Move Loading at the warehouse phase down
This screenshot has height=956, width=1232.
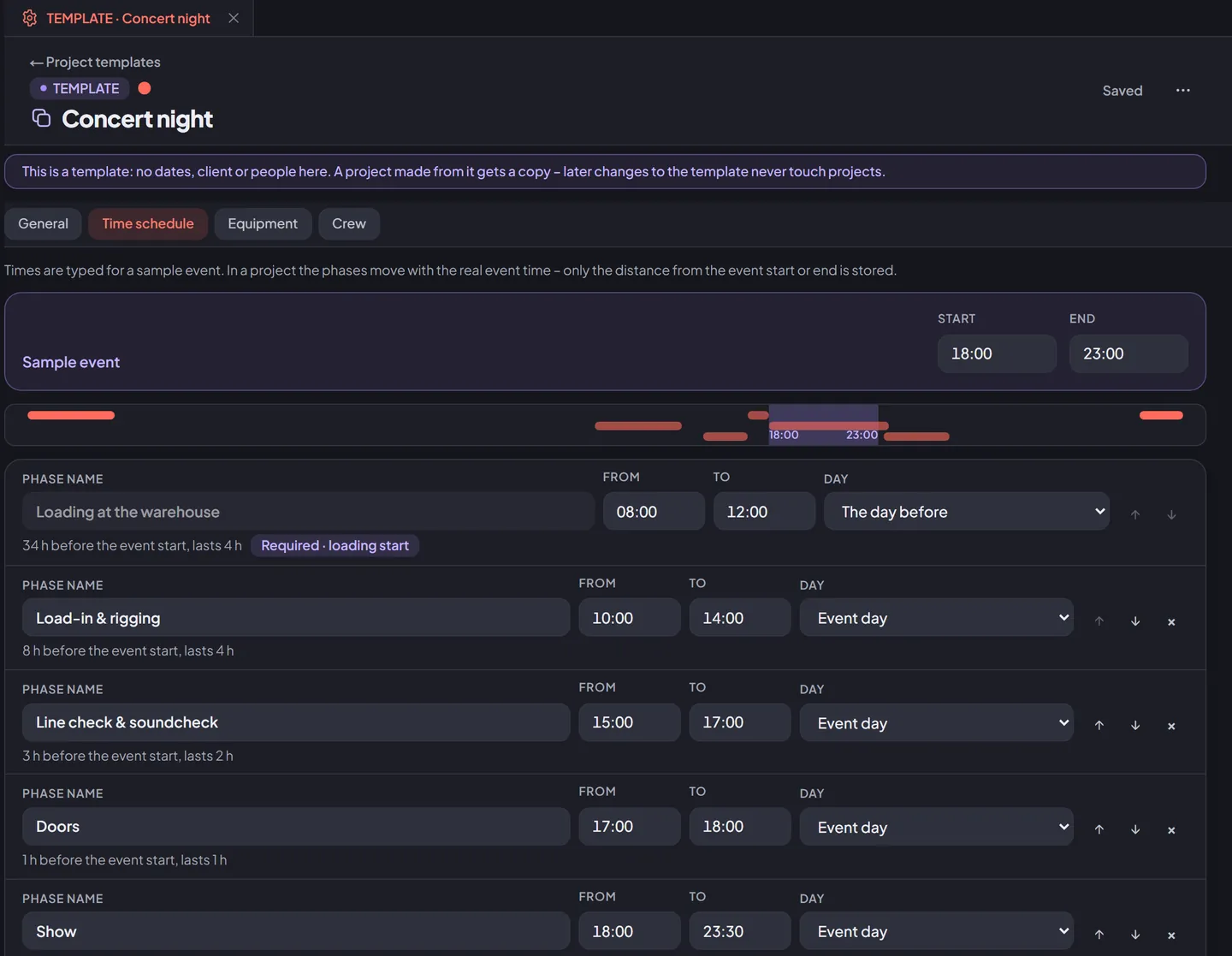pos(1171,514)
